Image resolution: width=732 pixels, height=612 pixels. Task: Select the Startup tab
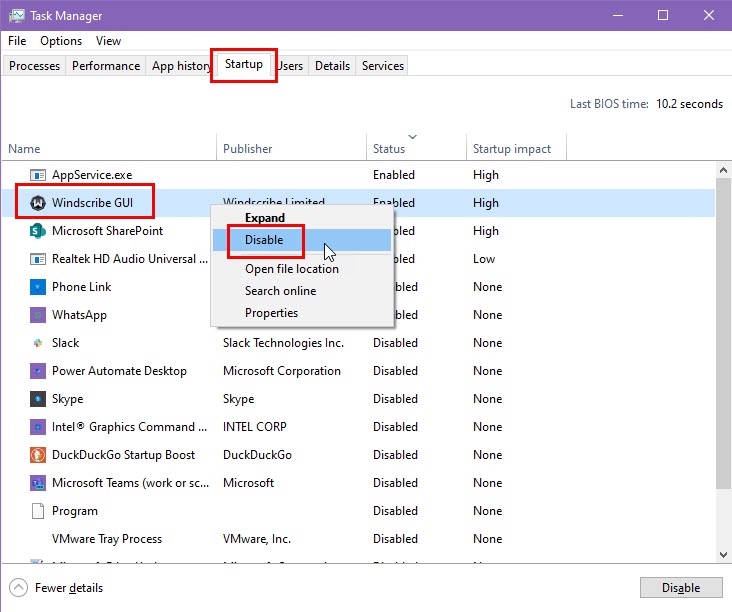pyautogui.click(x=244, y=64)
